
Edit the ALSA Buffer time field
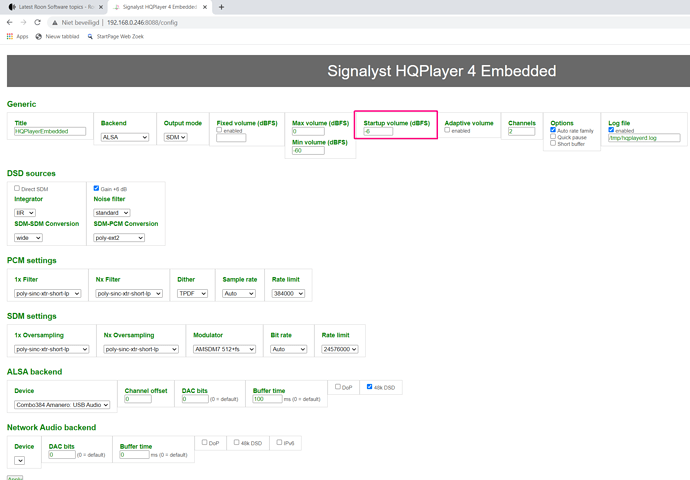pos(268,399)
